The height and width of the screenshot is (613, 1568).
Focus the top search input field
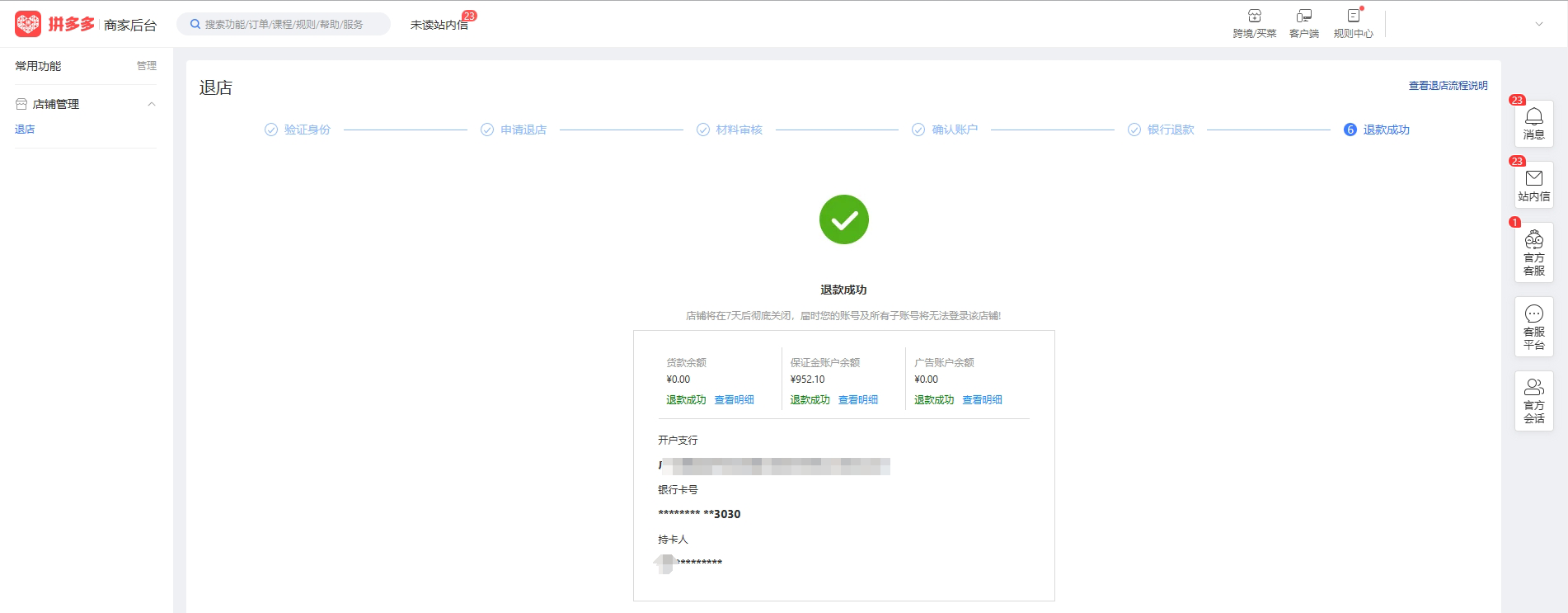[284, 24]
